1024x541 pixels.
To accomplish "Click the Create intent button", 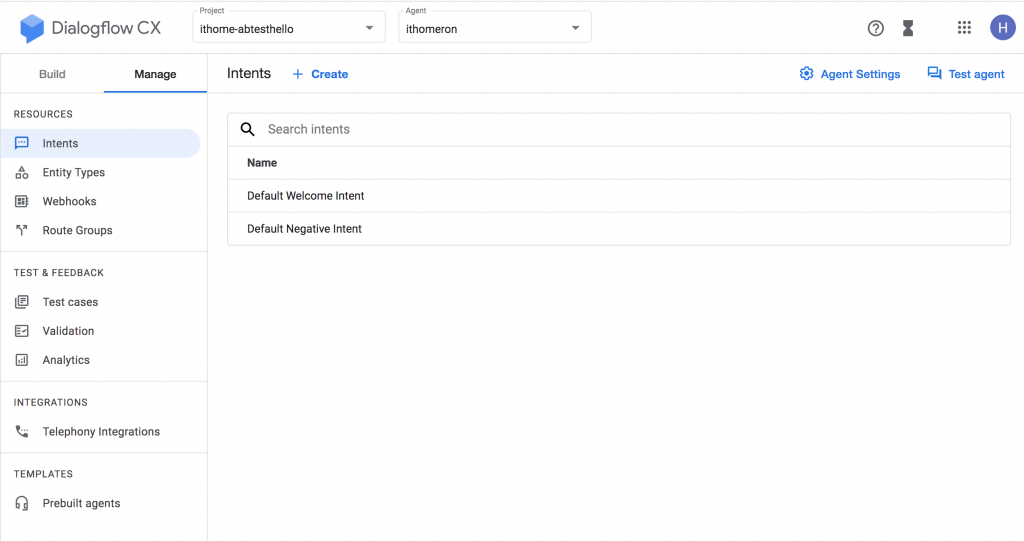I will coord(320,74).
